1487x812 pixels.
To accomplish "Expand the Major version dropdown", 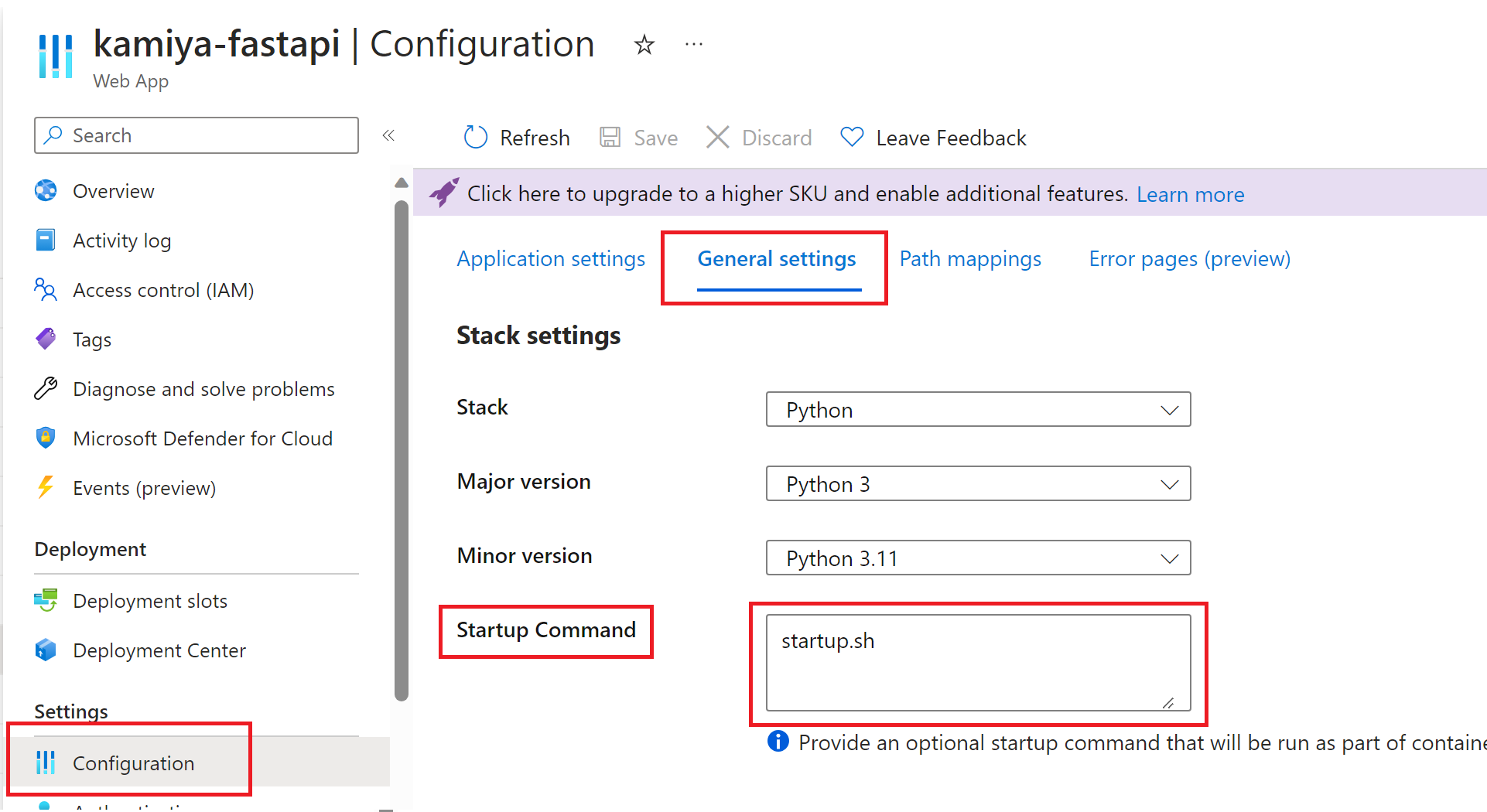I will coord(978,484).
